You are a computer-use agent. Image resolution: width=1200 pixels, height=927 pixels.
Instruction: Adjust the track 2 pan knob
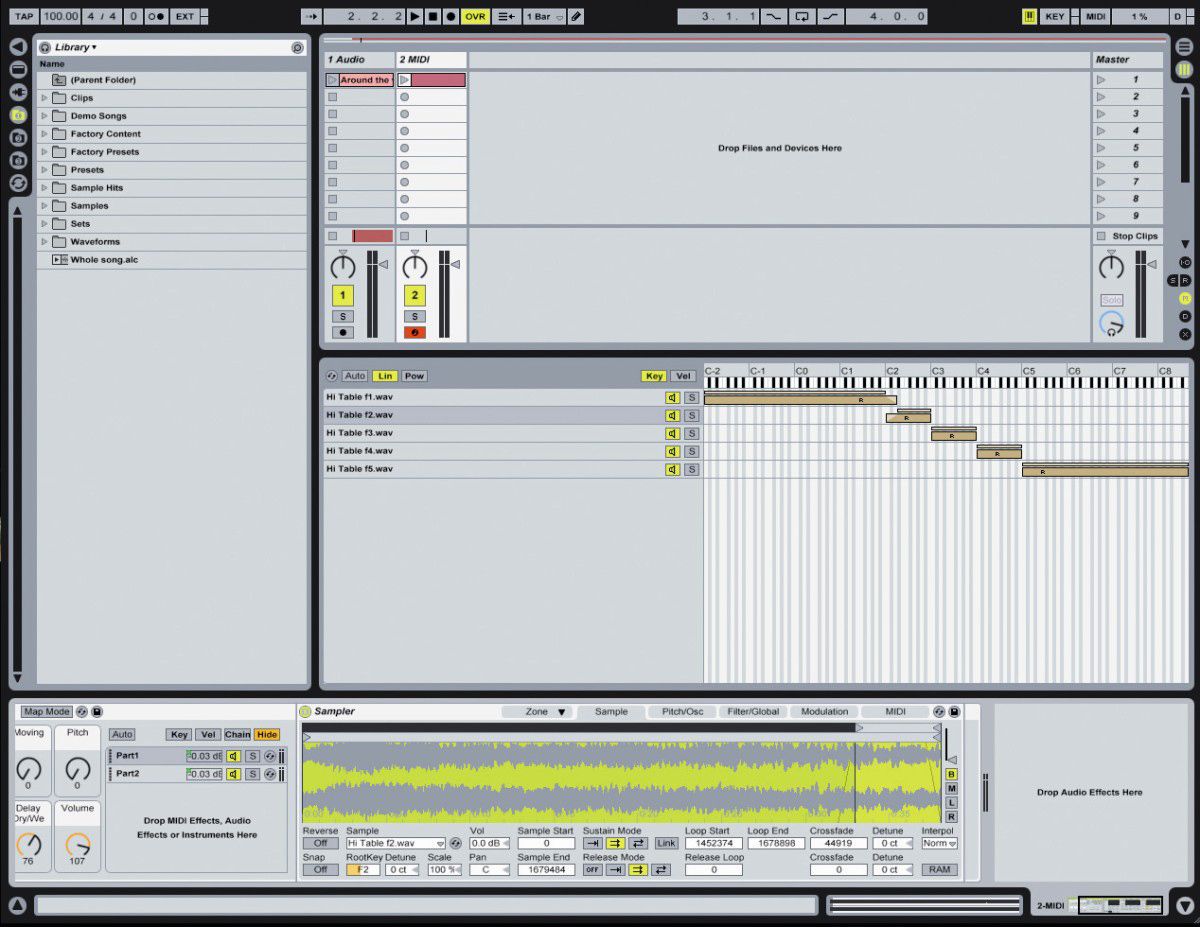pyautogui.click(x=415, y=266)
